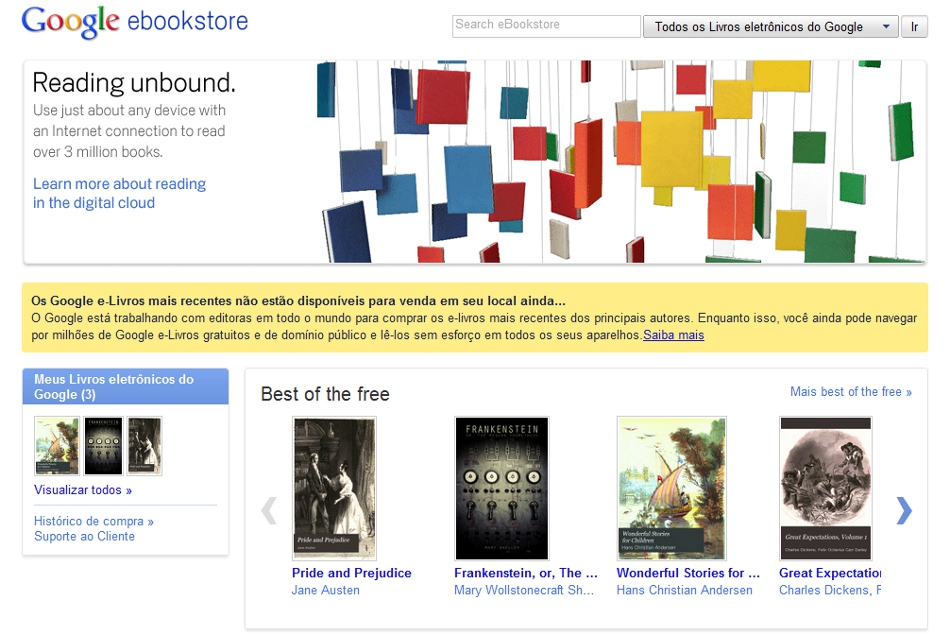This screenshot has width=950, height=635.
Task: Open the Great Expectations book cover
Action: point(825,488)
